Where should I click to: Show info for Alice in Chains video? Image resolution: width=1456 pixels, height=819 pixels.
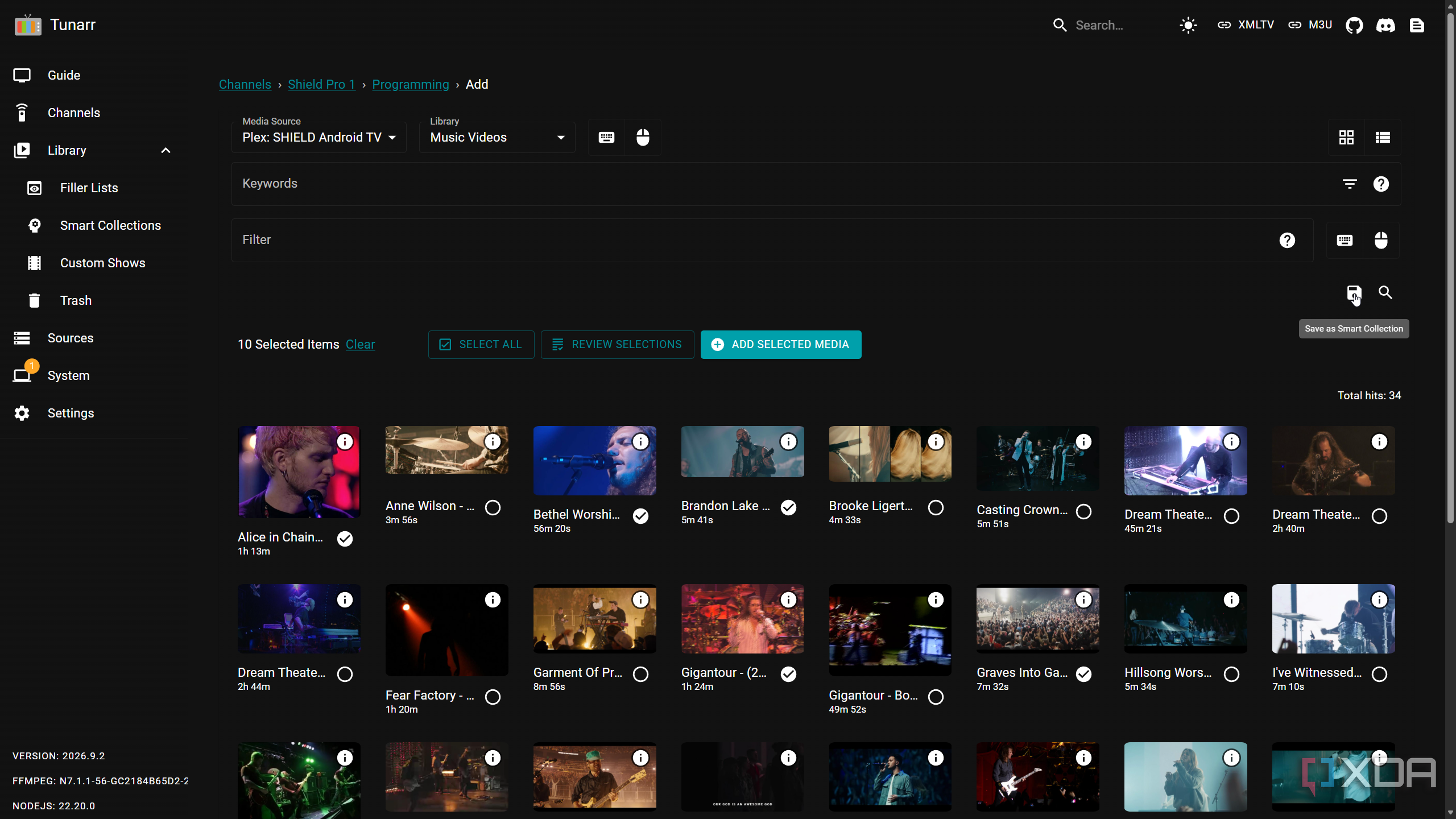(x=345, y=441)
